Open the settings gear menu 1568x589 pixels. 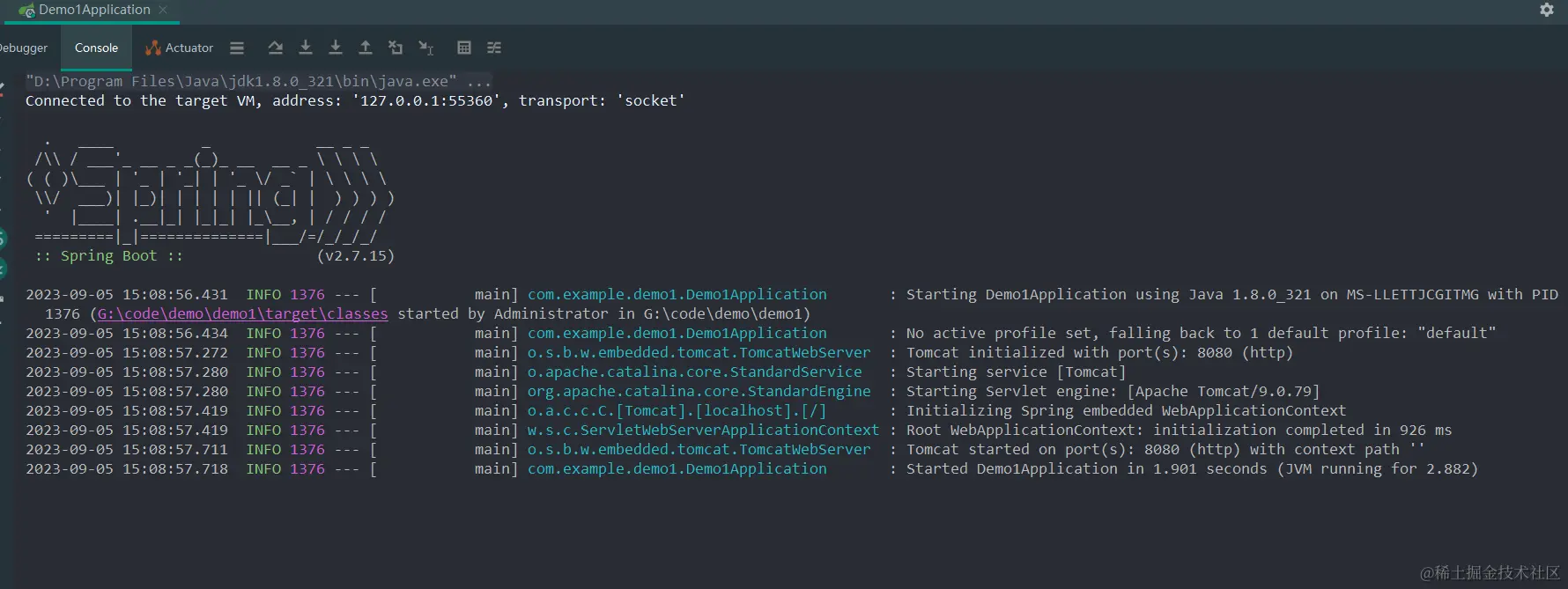point(1547,10)
